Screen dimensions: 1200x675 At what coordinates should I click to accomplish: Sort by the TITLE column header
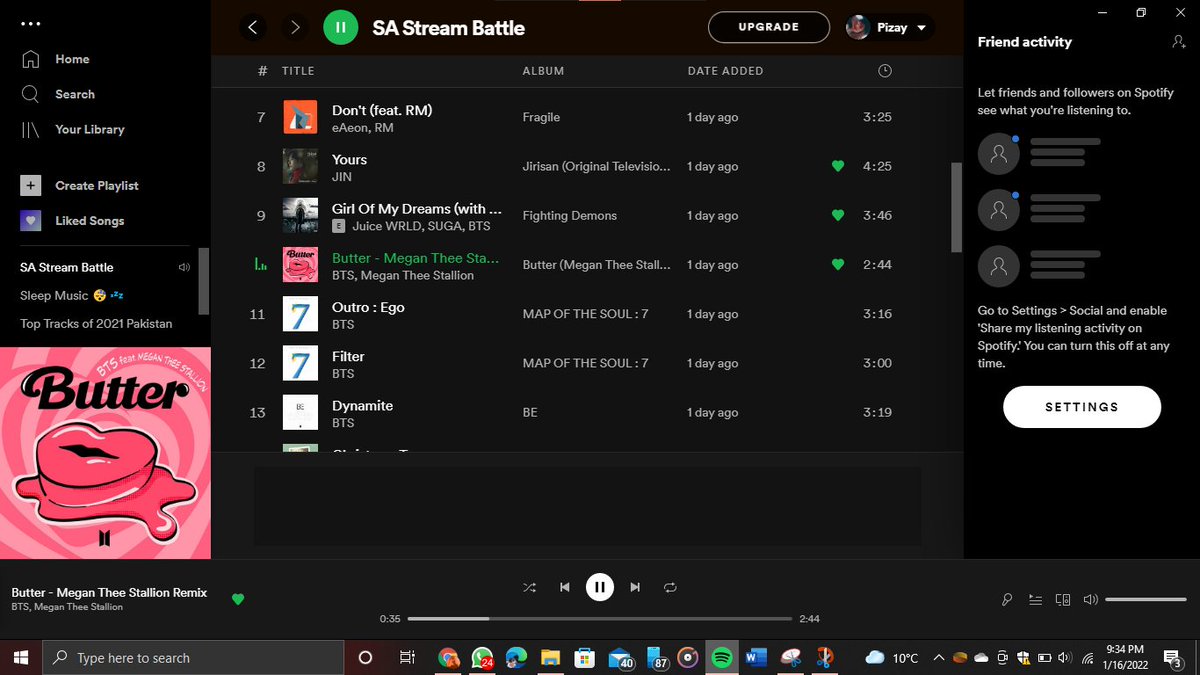(298, 71)
